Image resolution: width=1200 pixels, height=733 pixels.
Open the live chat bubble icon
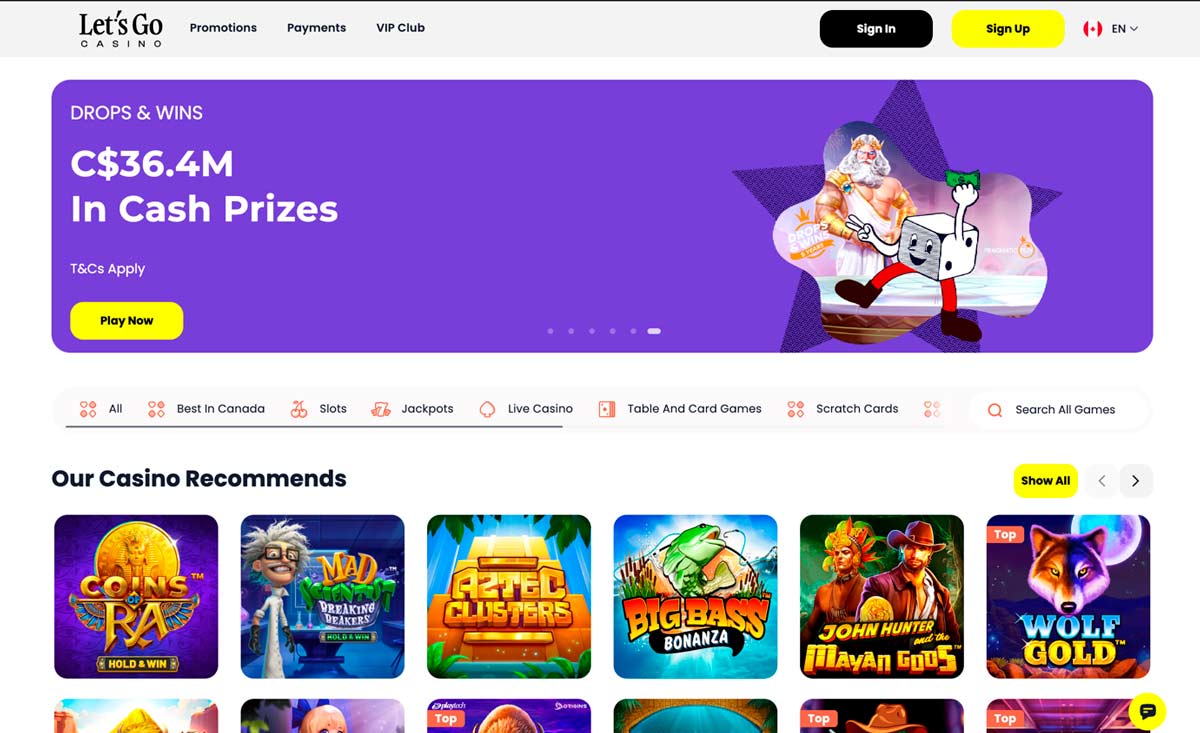click(1147, 711)
